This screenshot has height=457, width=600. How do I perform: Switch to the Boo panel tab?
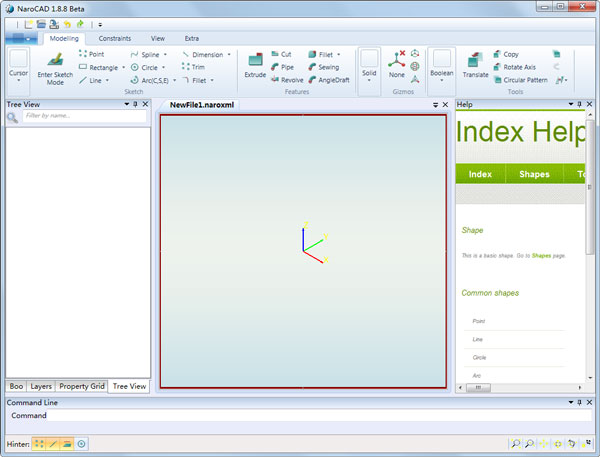click(x=16, y=387)
